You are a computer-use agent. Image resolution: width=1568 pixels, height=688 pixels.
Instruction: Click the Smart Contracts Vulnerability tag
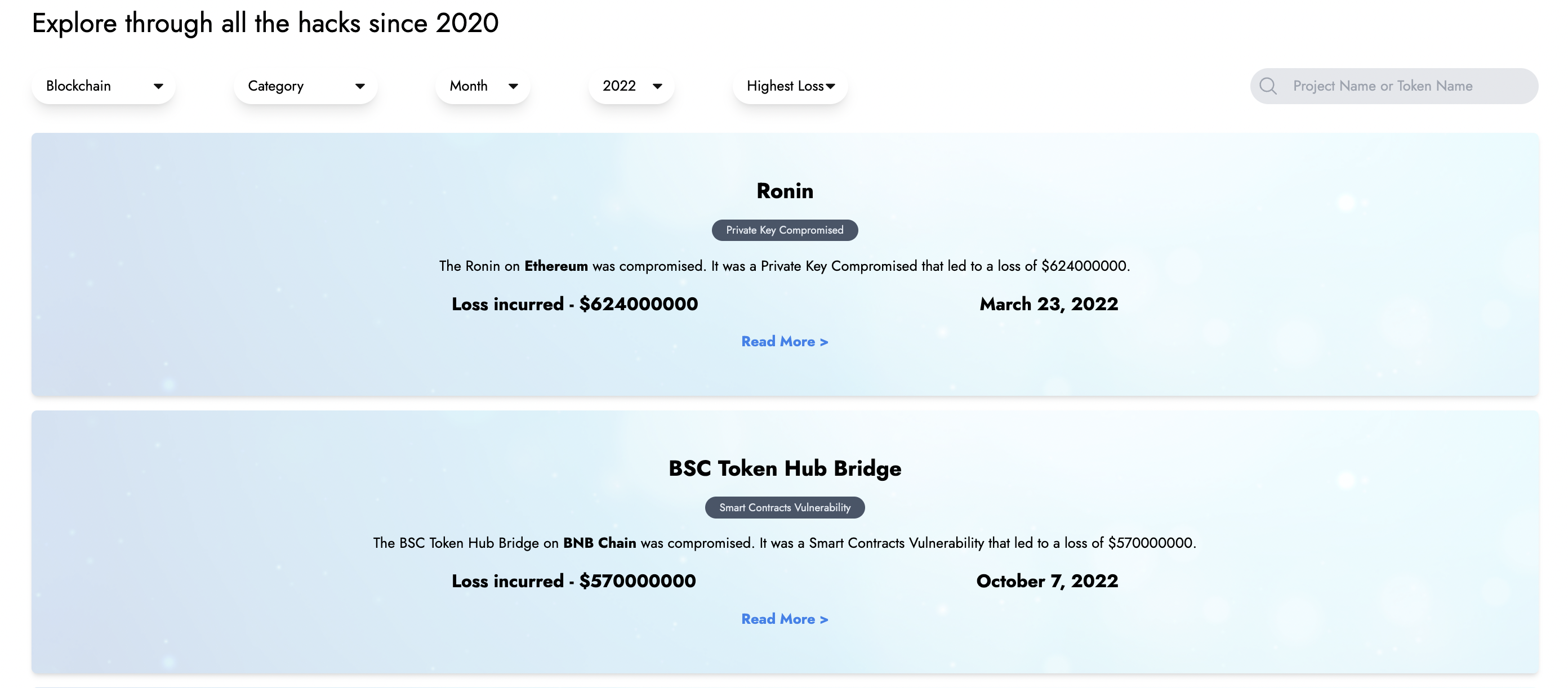784,507
